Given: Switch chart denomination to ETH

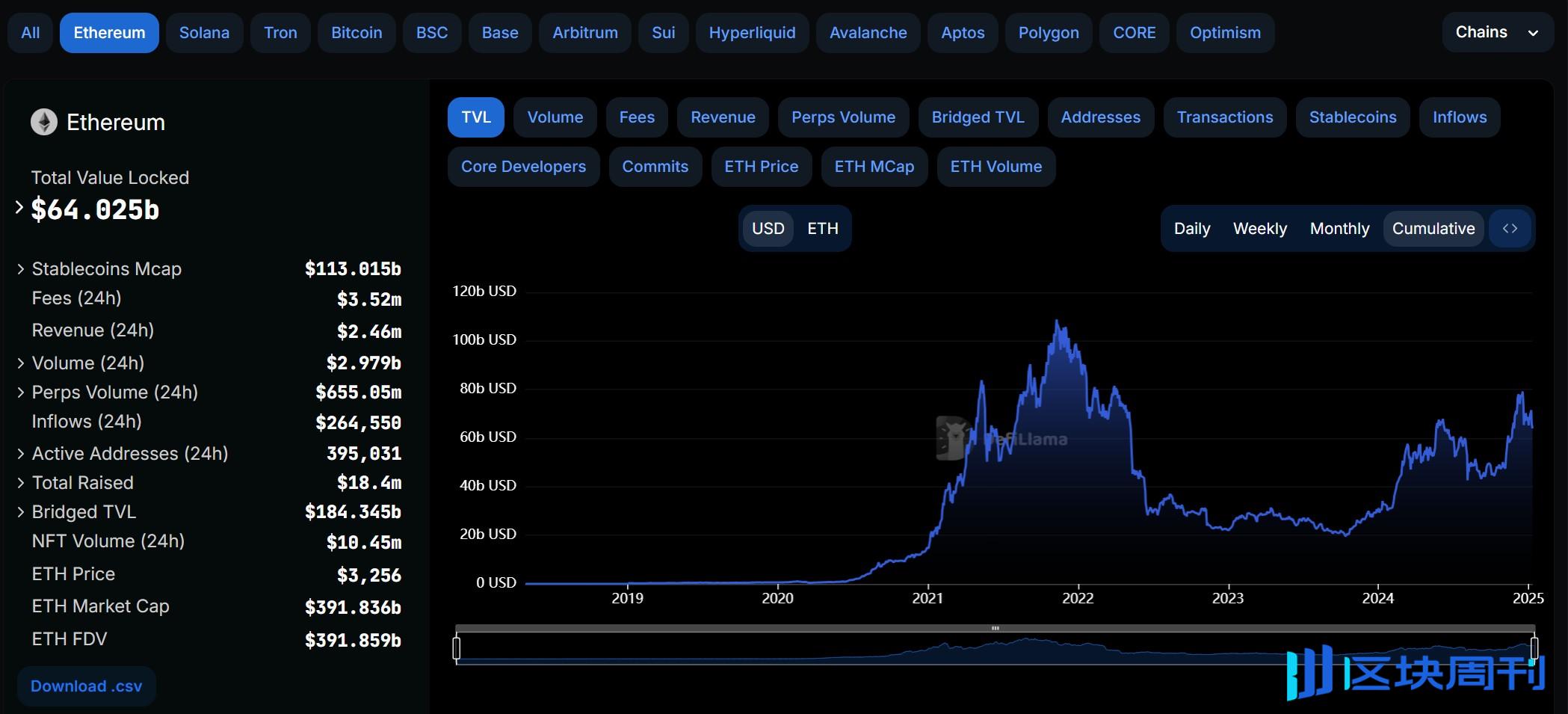Looking at the screenshot, I should 823,229.
